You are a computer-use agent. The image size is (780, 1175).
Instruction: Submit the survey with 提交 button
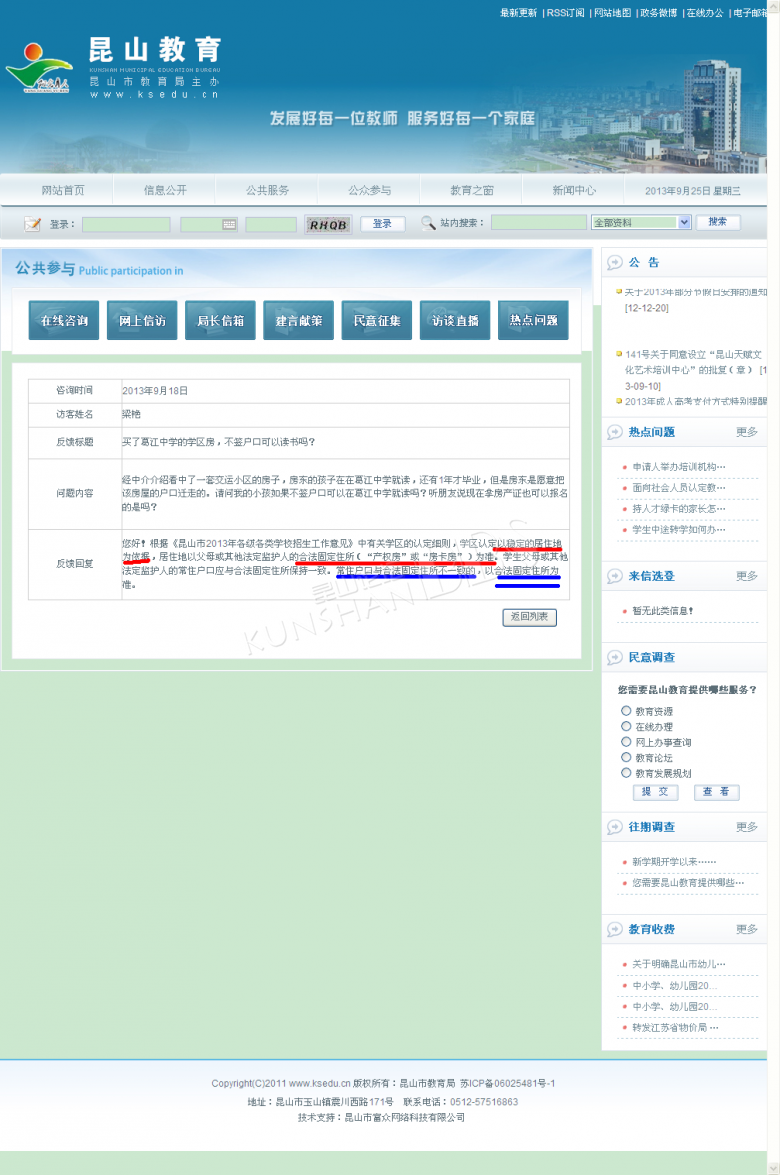click(x=655, y=792)
